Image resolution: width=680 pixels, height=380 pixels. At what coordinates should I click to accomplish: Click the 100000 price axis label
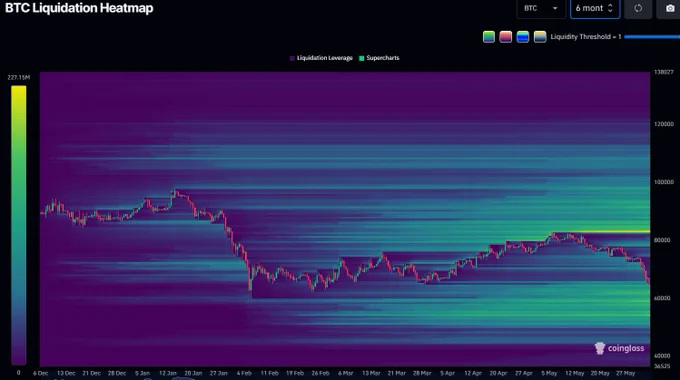coord(664,182)
